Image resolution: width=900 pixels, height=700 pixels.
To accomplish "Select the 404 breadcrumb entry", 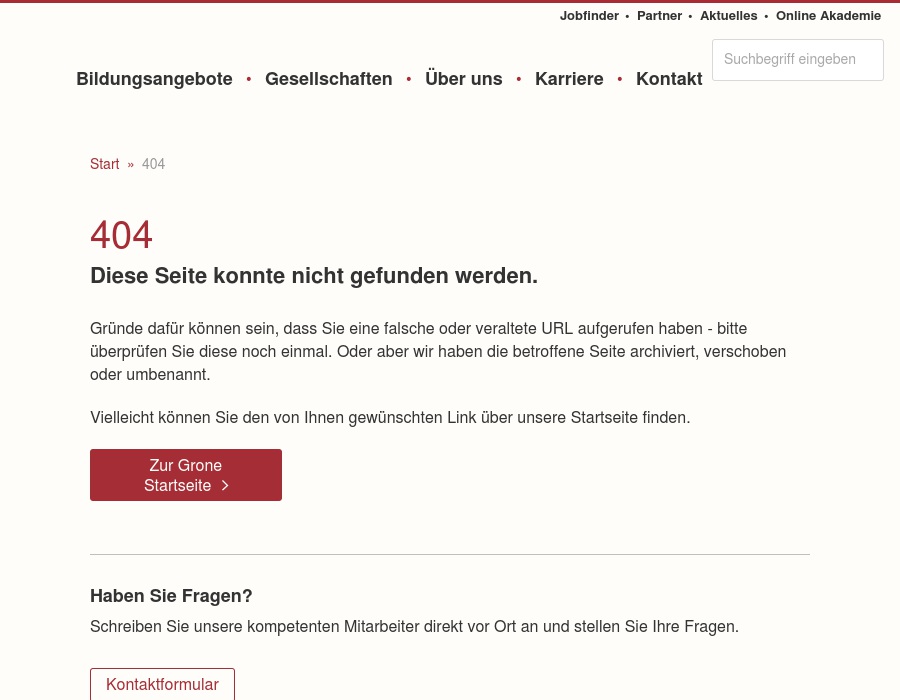I will point(153,164).
